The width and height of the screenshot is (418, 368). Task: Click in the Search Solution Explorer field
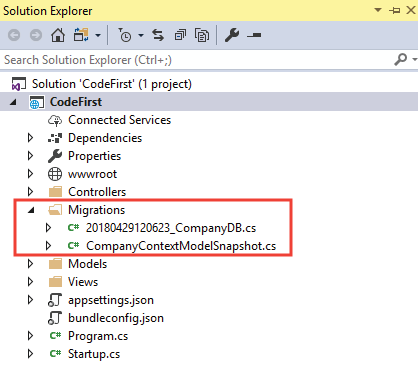197,60
